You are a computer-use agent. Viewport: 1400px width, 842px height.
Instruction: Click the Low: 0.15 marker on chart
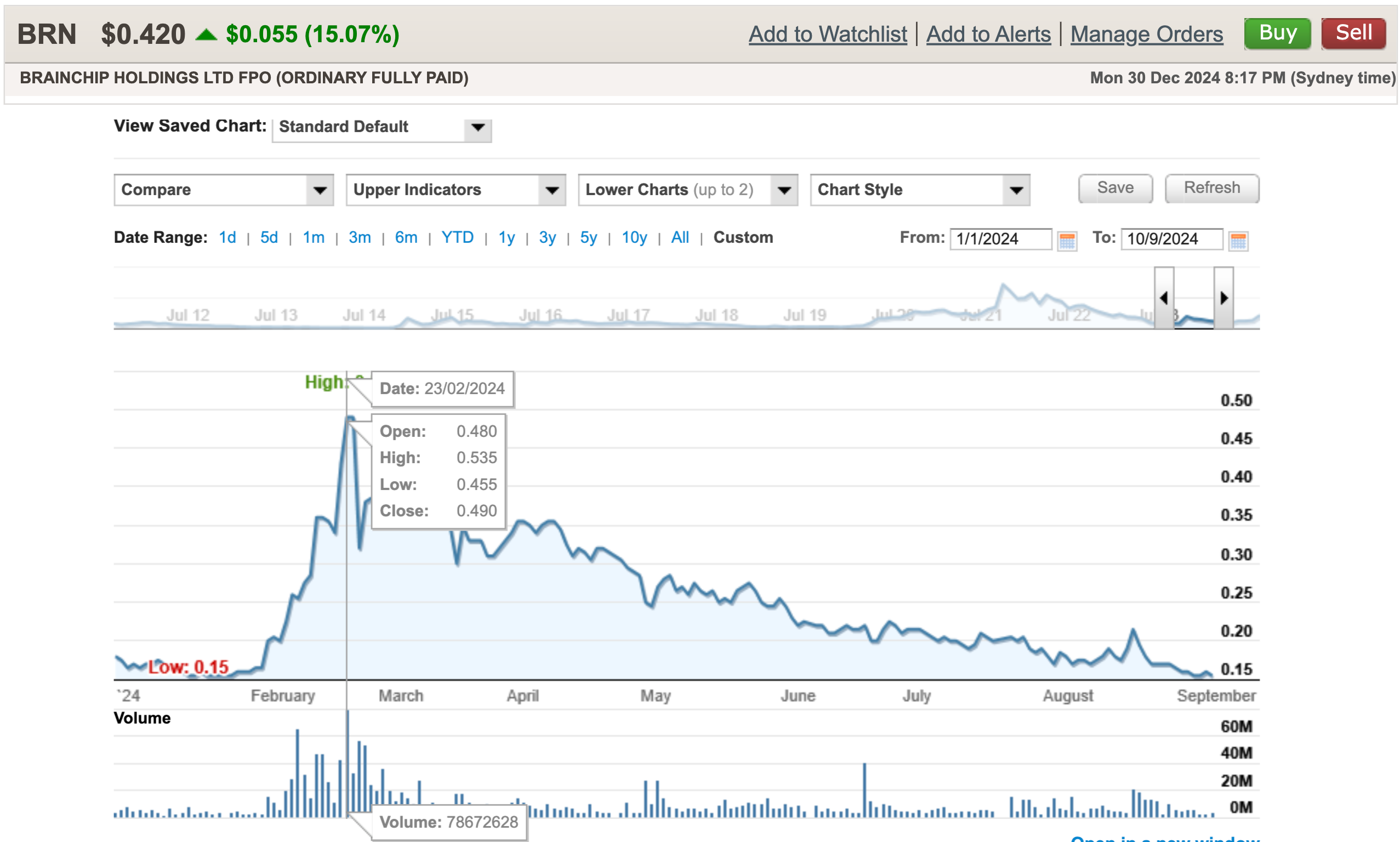pos(188,667)
